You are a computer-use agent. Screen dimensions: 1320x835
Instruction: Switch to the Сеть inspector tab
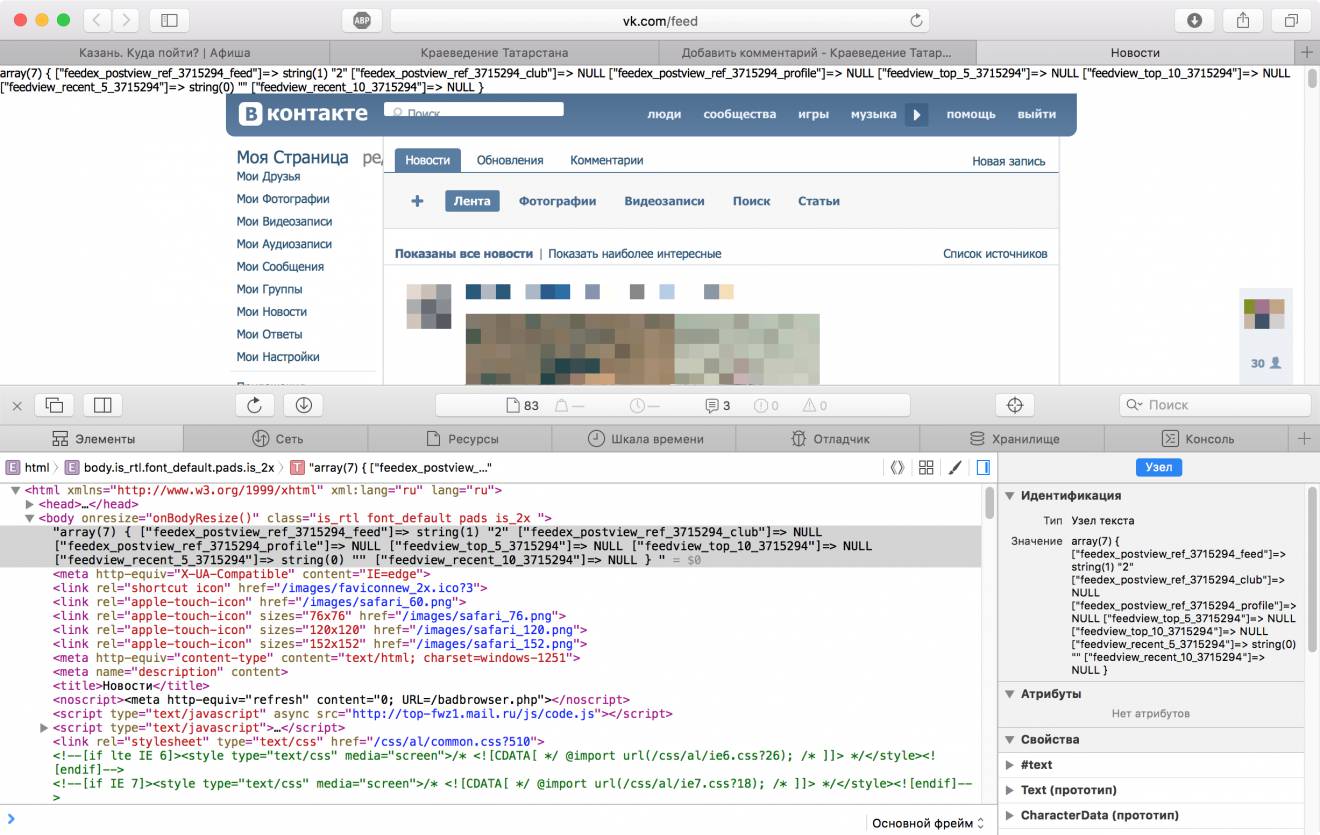[x=276, y=438]
